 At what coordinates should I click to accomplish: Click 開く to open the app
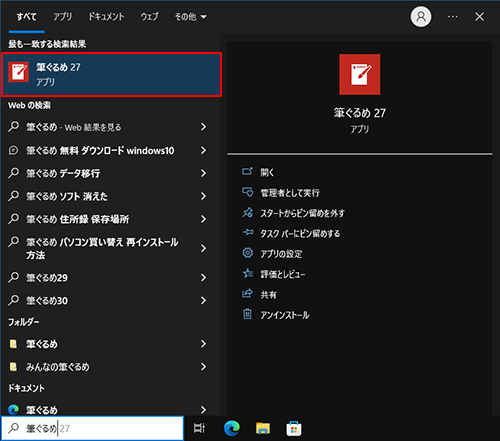(267, 172)
